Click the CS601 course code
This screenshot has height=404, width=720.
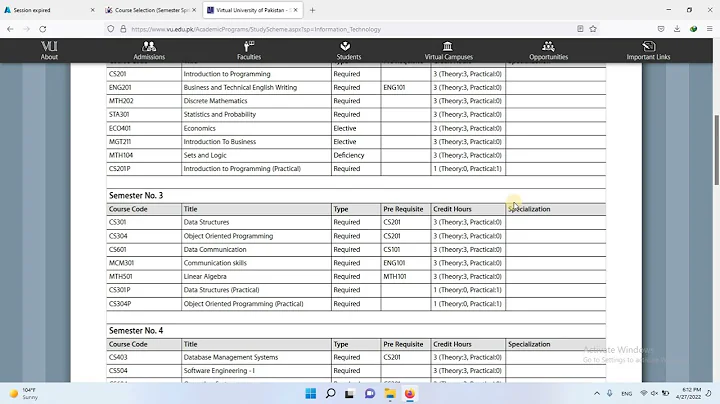pyautogui.click(x=118, y=249)
